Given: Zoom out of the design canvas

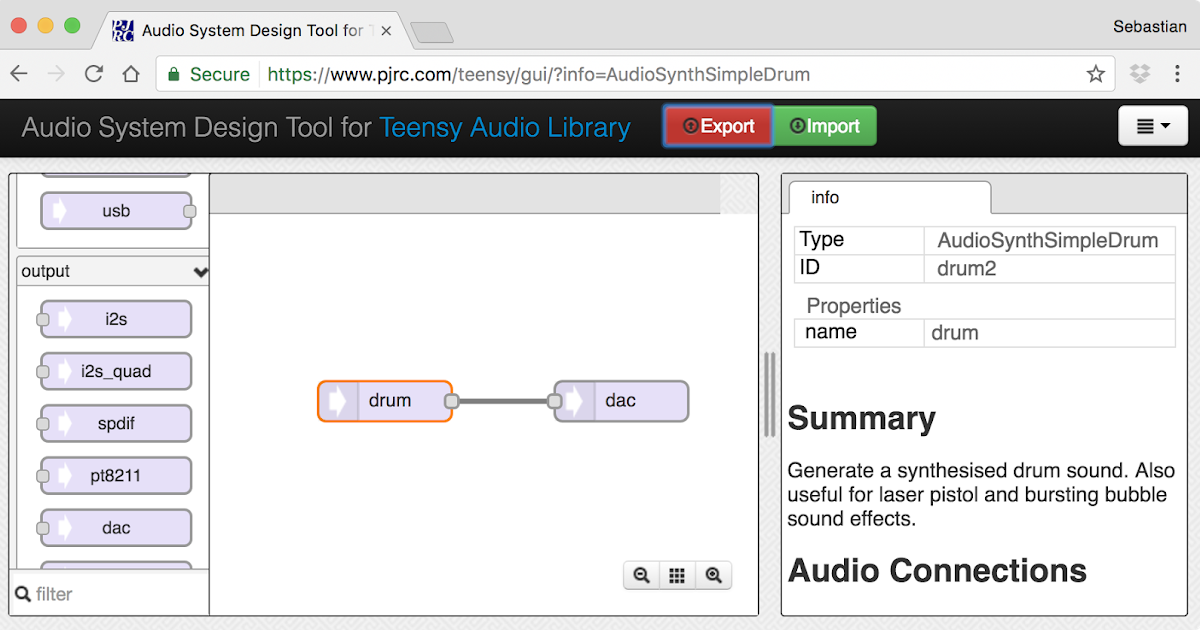Looking at the screenshot, I should click(642, 575).
